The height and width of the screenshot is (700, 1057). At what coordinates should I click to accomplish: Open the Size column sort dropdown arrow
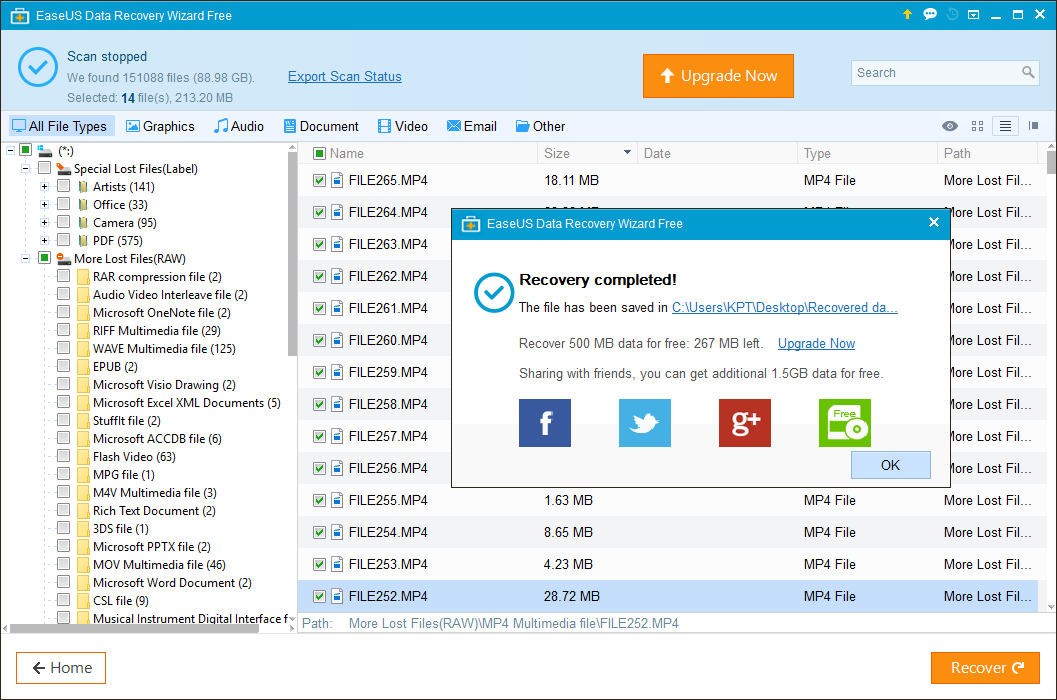point(627,152)
